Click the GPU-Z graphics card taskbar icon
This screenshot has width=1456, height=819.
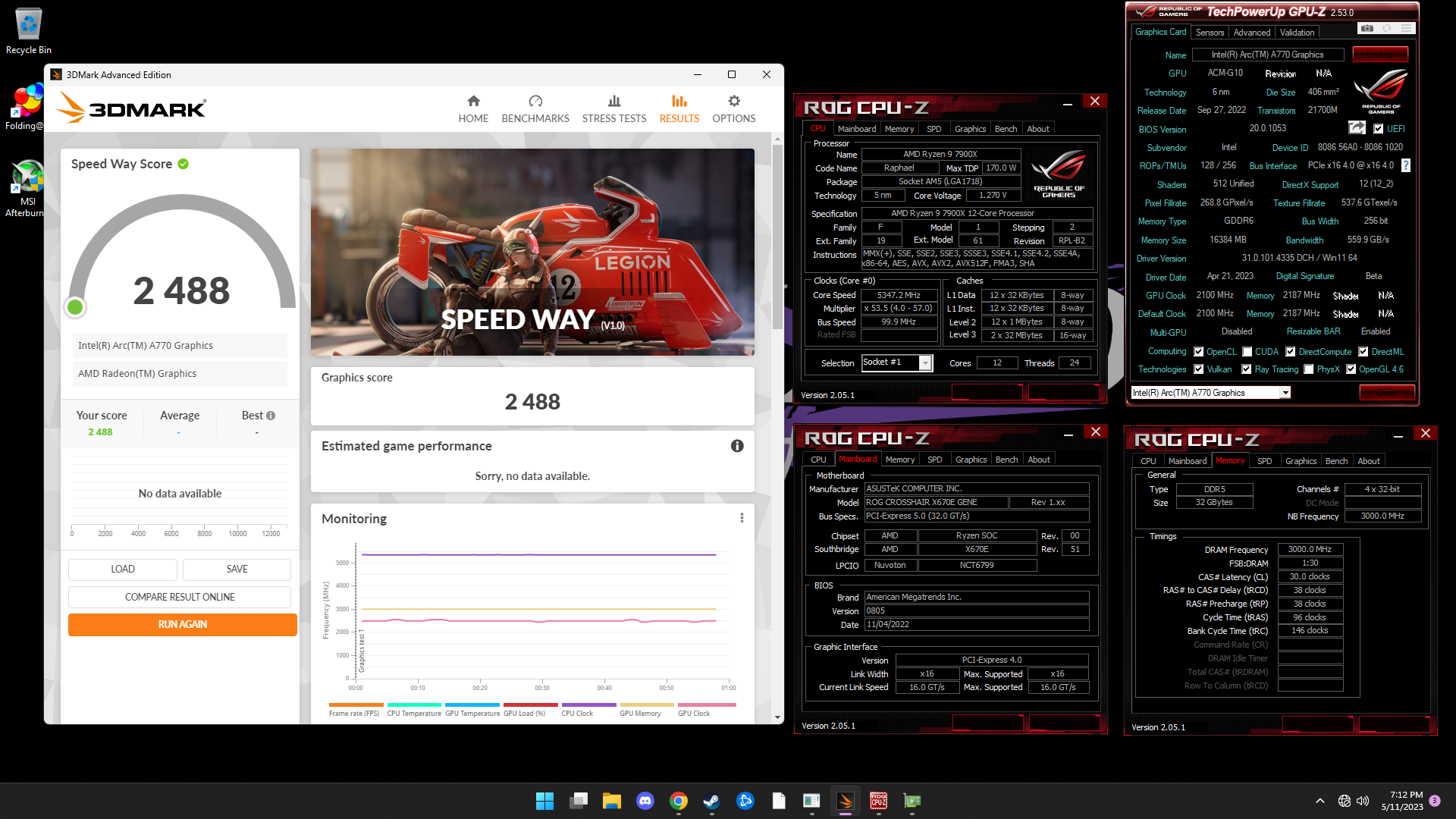912,801
